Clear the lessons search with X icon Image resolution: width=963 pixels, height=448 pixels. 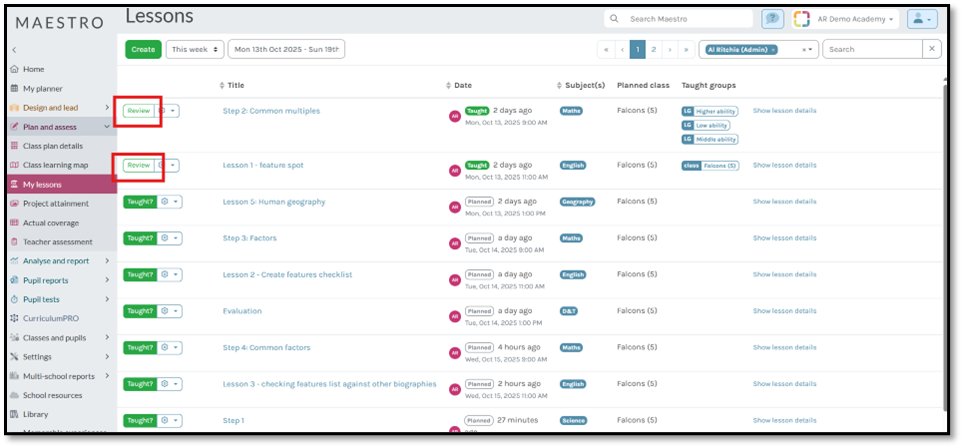point(932,49)
